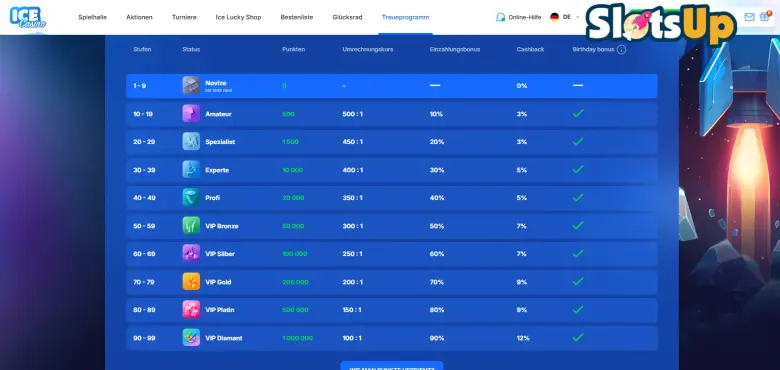This screenshot has height=370, width=780.
Task: Click the 90% deposit bonus value
Action: 437,338
